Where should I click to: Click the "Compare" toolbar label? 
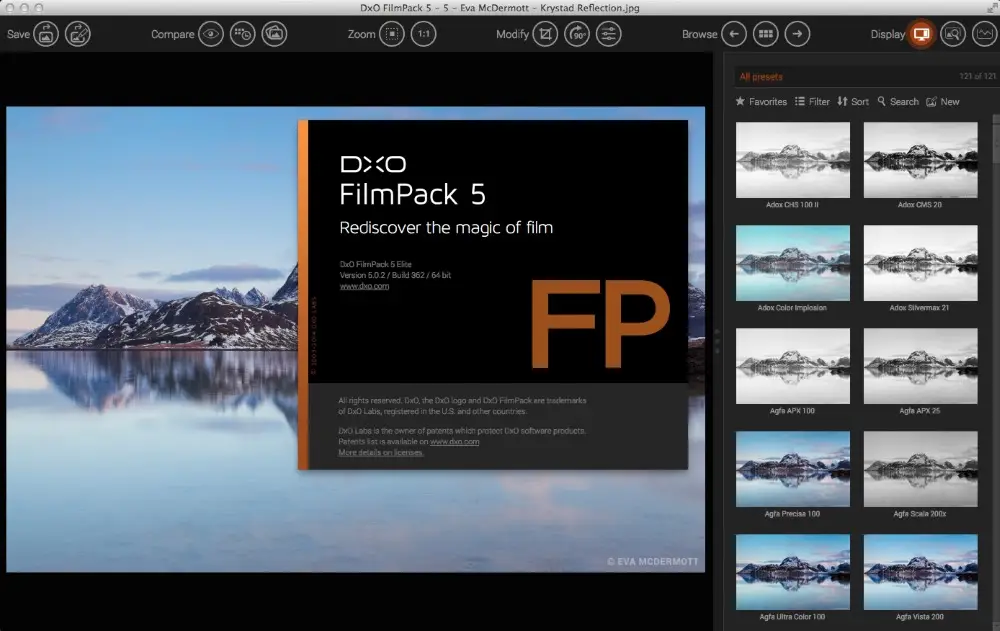click(x=172, y=34)
